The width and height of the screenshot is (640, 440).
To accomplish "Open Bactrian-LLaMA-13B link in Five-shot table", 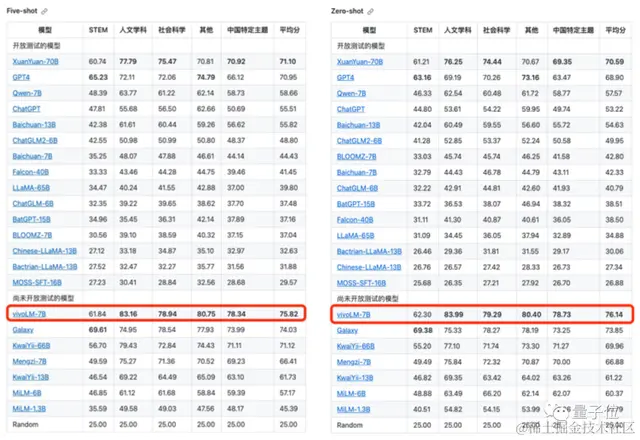I will [44, 267].
